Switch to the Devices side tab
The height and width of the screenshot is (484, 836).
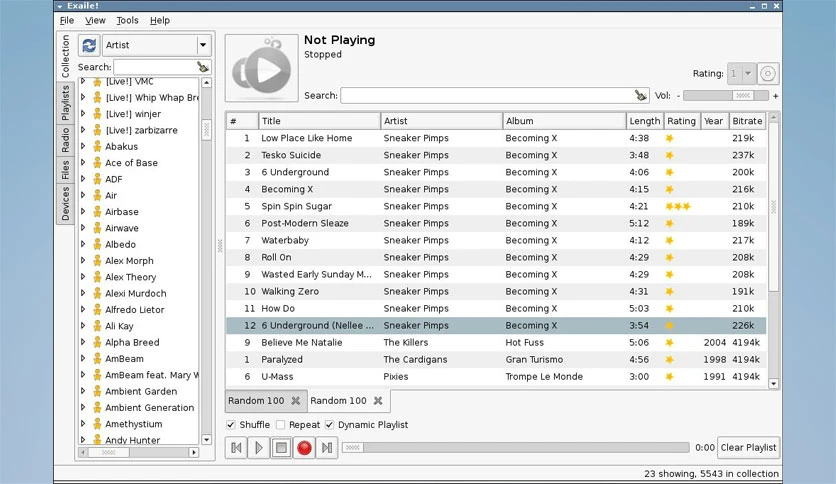[65, 204]
